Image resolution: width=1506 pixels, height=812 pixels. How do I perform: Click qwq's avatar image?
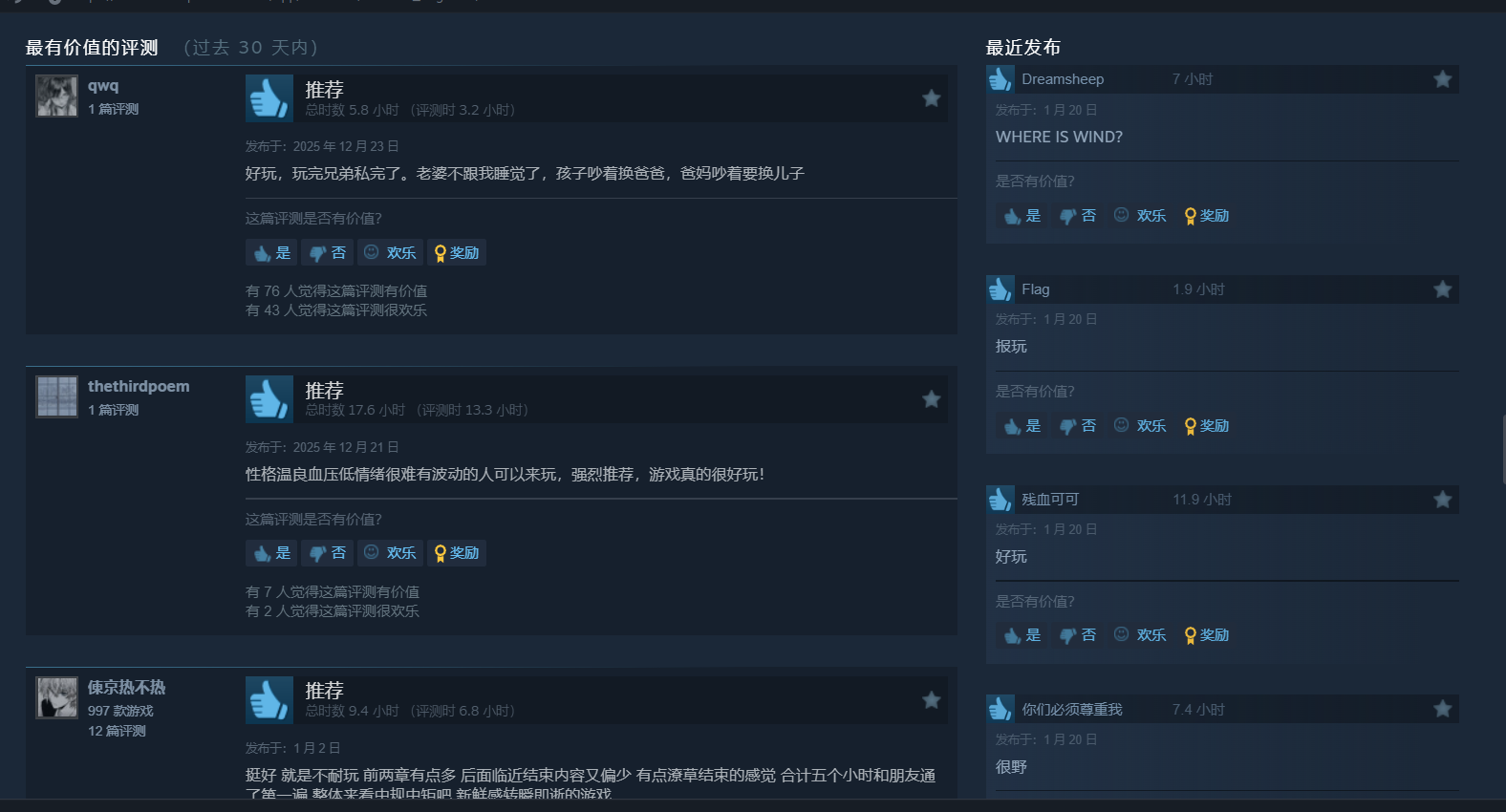57,96
